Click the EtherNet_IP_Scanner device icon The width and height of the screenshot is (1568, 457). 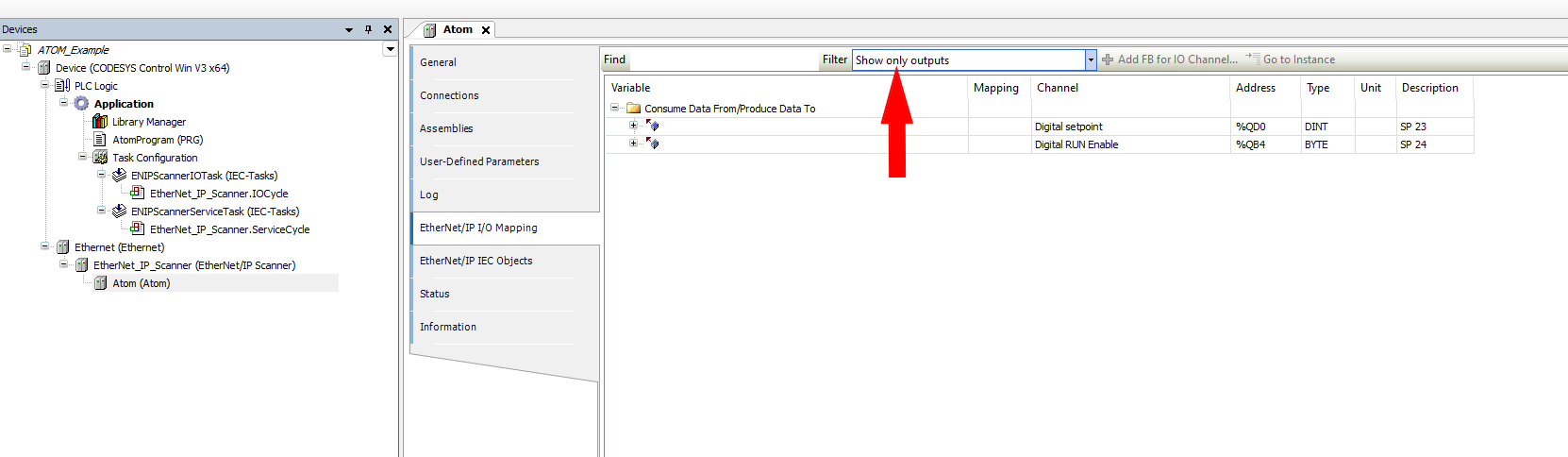(81, 265)
